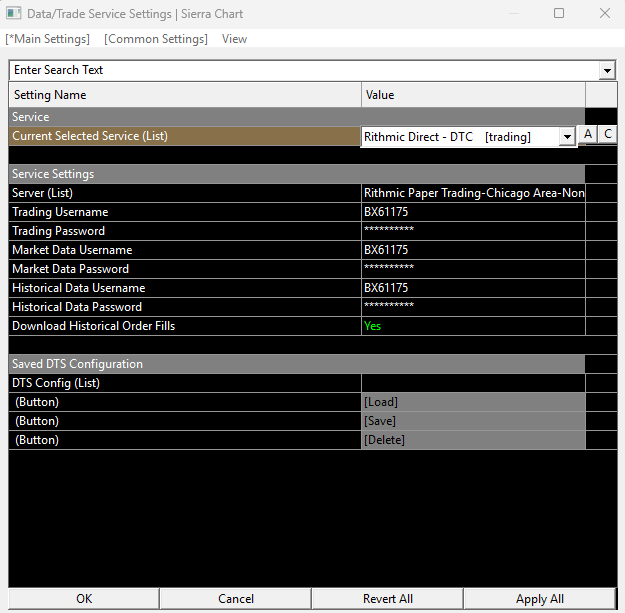625x613 pixels.
Task: Click the Apply All button
Action: click(540, 599)
